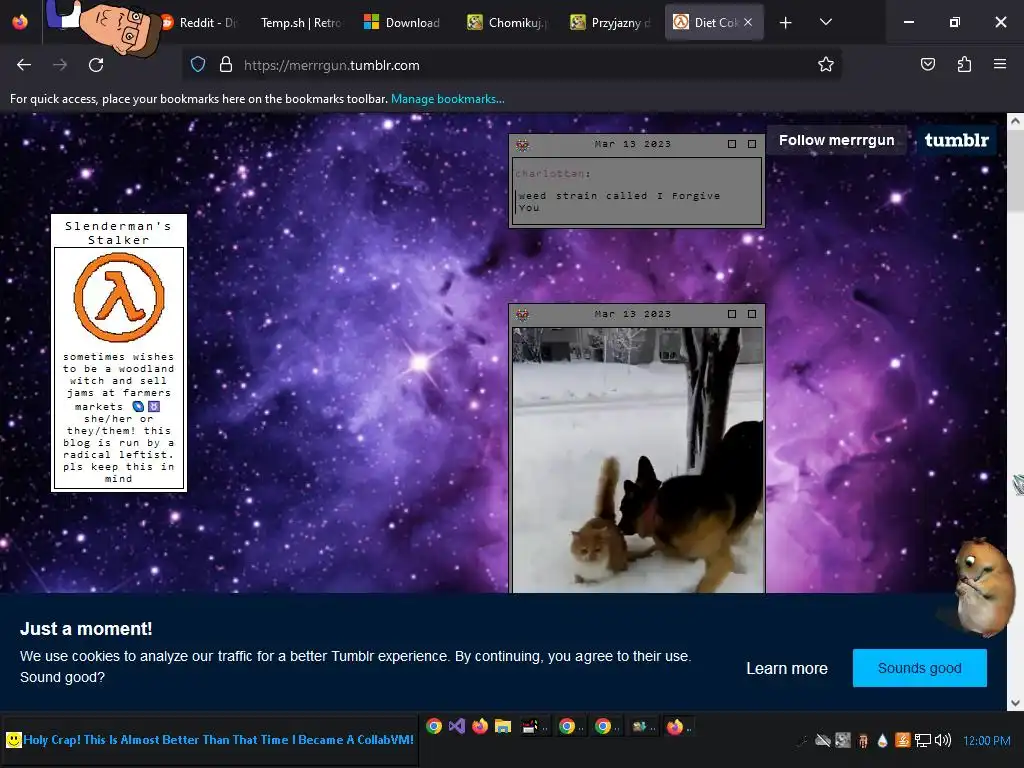Switch to the Reddit tab
Screen dimensions: 1024x768
coord(200,22)
